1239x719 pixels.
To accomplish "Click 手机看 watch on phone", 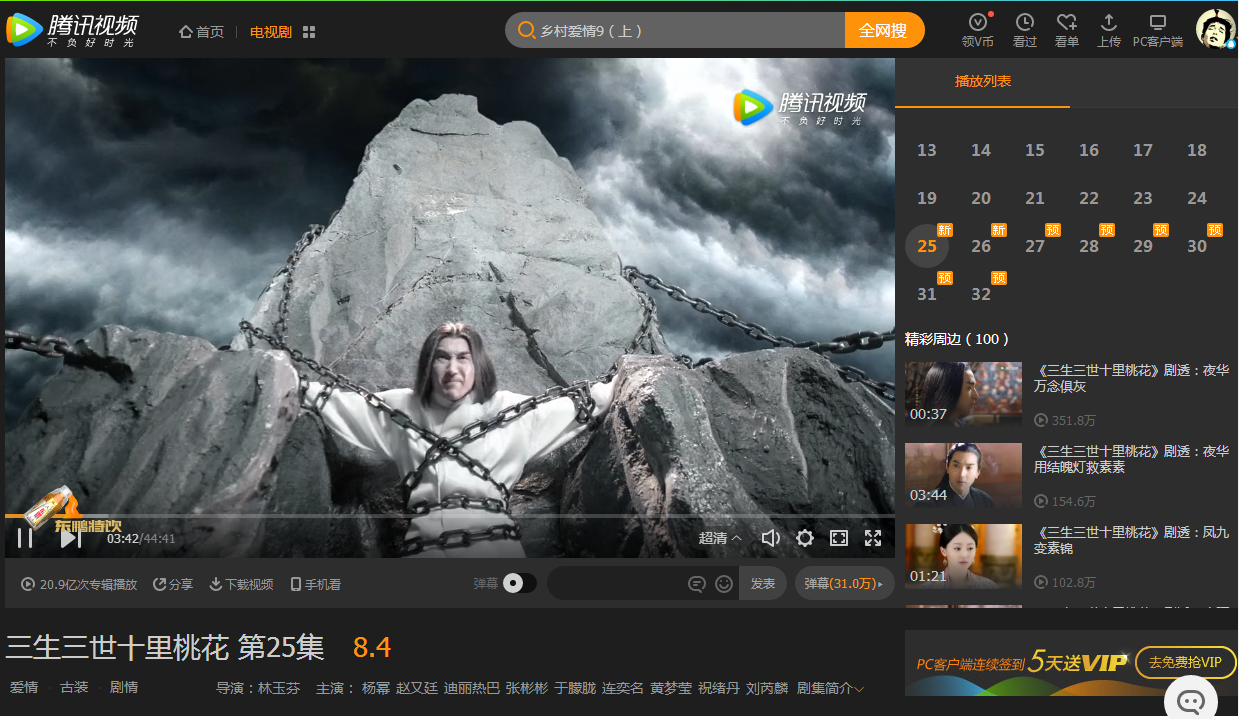I will tap(316, 584).
